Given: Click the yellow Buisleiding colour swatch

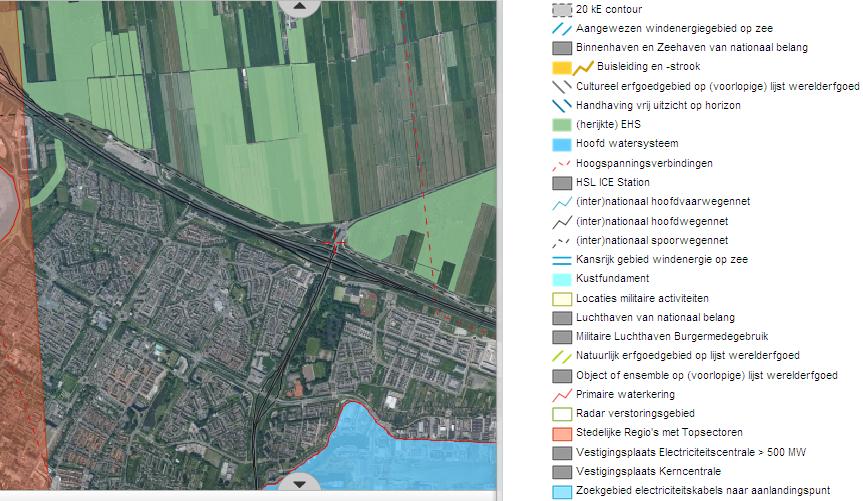Looking at the screenshot, I should 562,67.
